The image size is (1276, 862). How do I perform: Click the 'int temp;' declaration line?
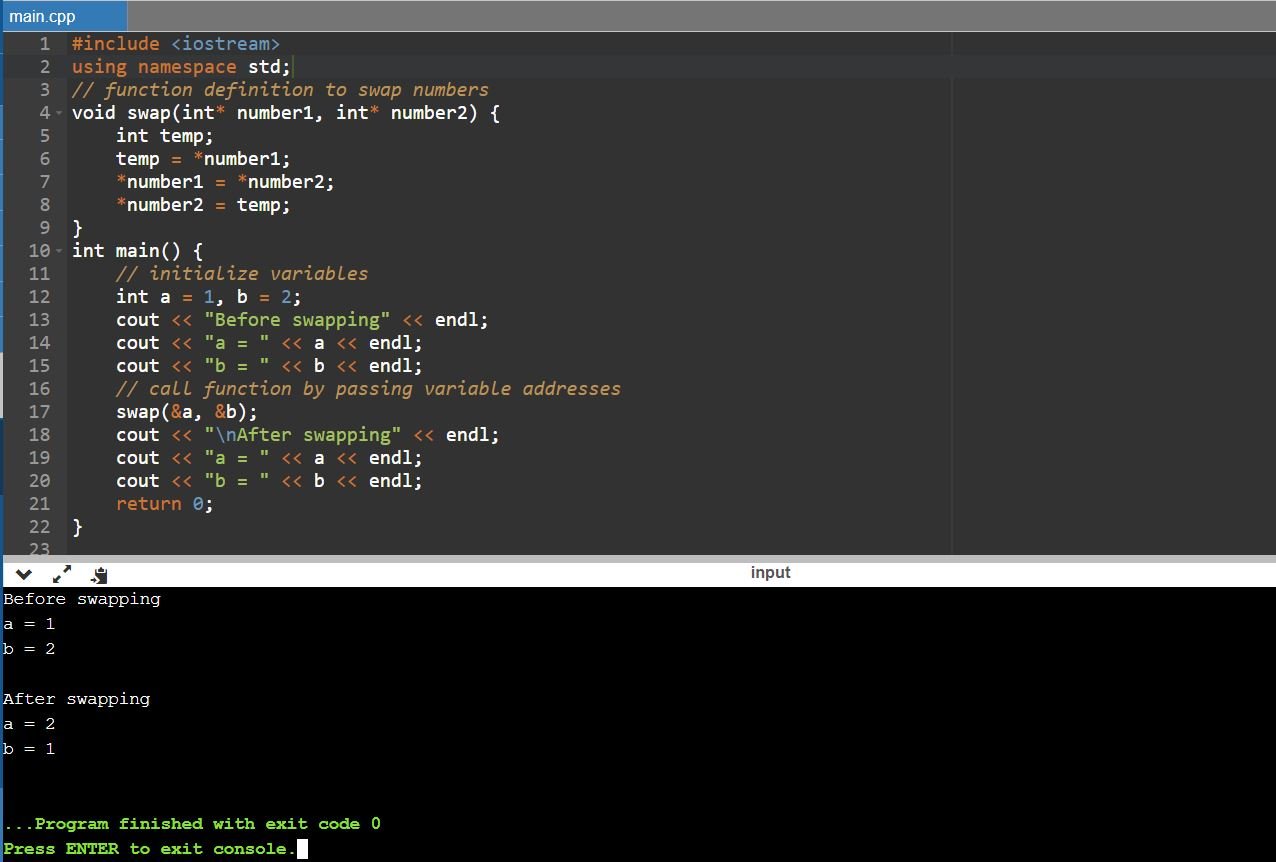coord(164,136)
